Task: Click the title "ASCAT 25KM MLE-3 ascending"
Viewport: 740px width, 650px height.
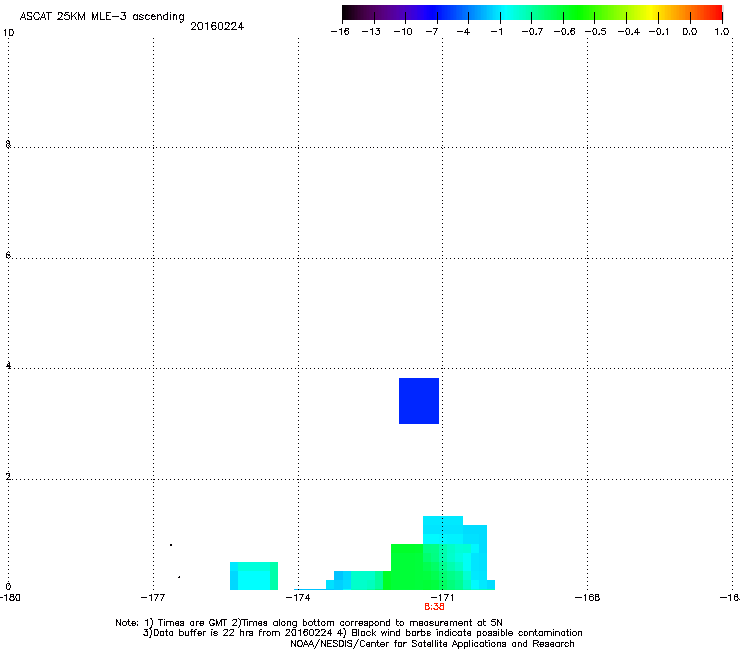Action: click(102, 16)
